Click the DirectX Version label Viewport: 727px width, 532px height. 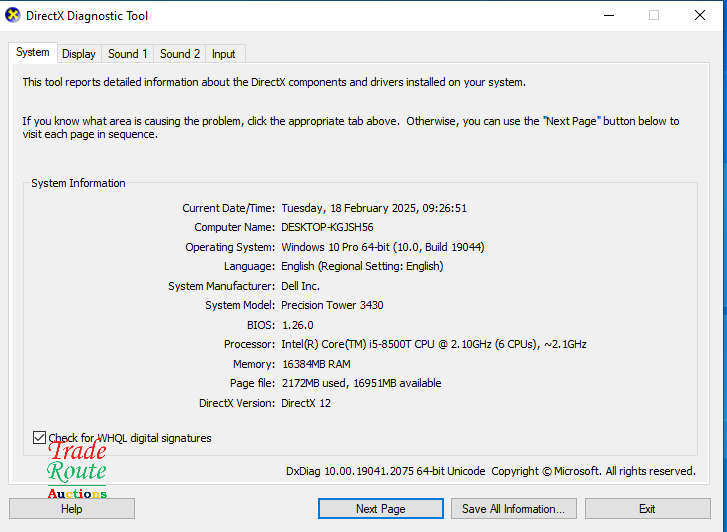coord(237,403)
